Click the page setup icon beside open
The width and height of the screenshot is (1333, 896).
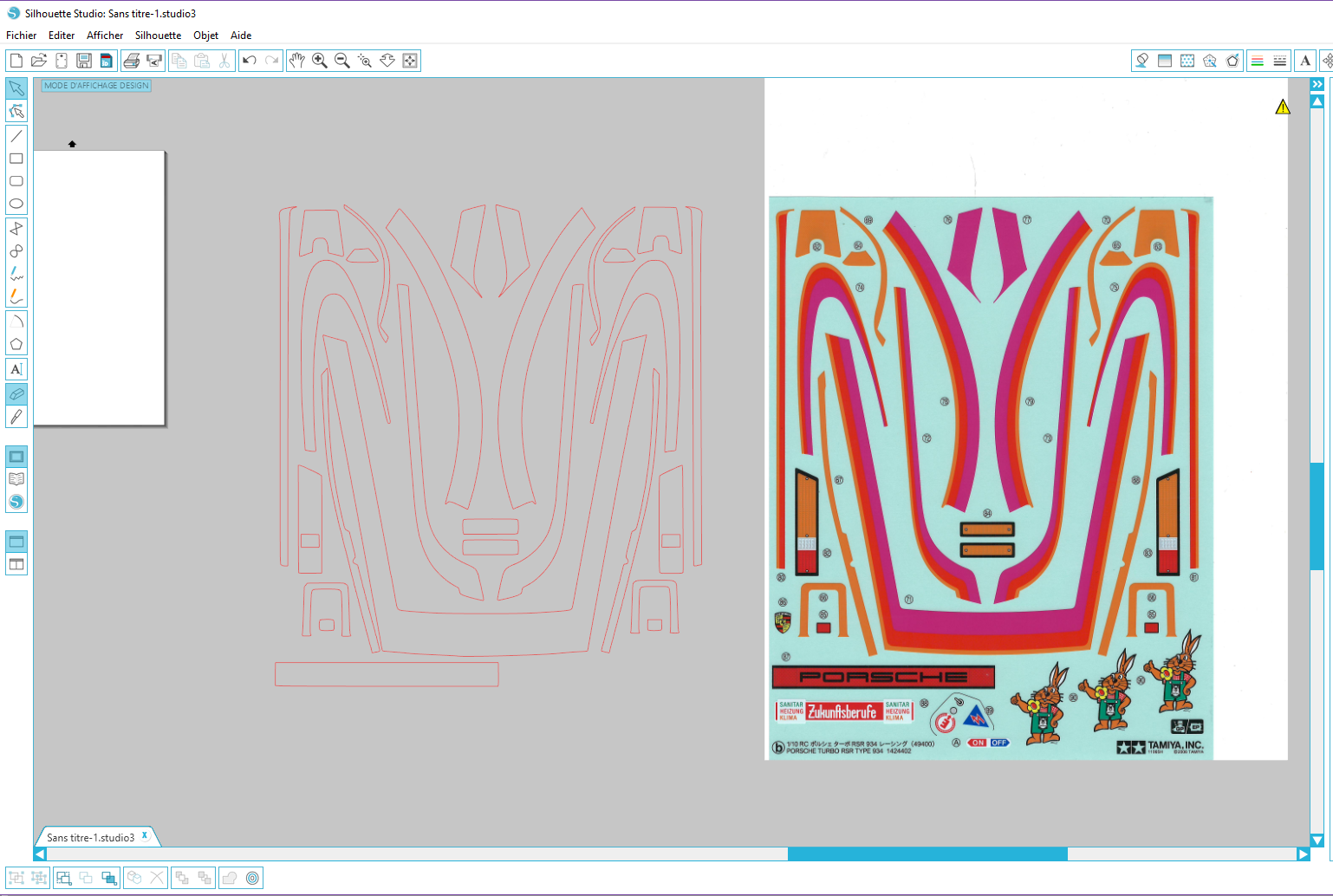click(62, 61)
